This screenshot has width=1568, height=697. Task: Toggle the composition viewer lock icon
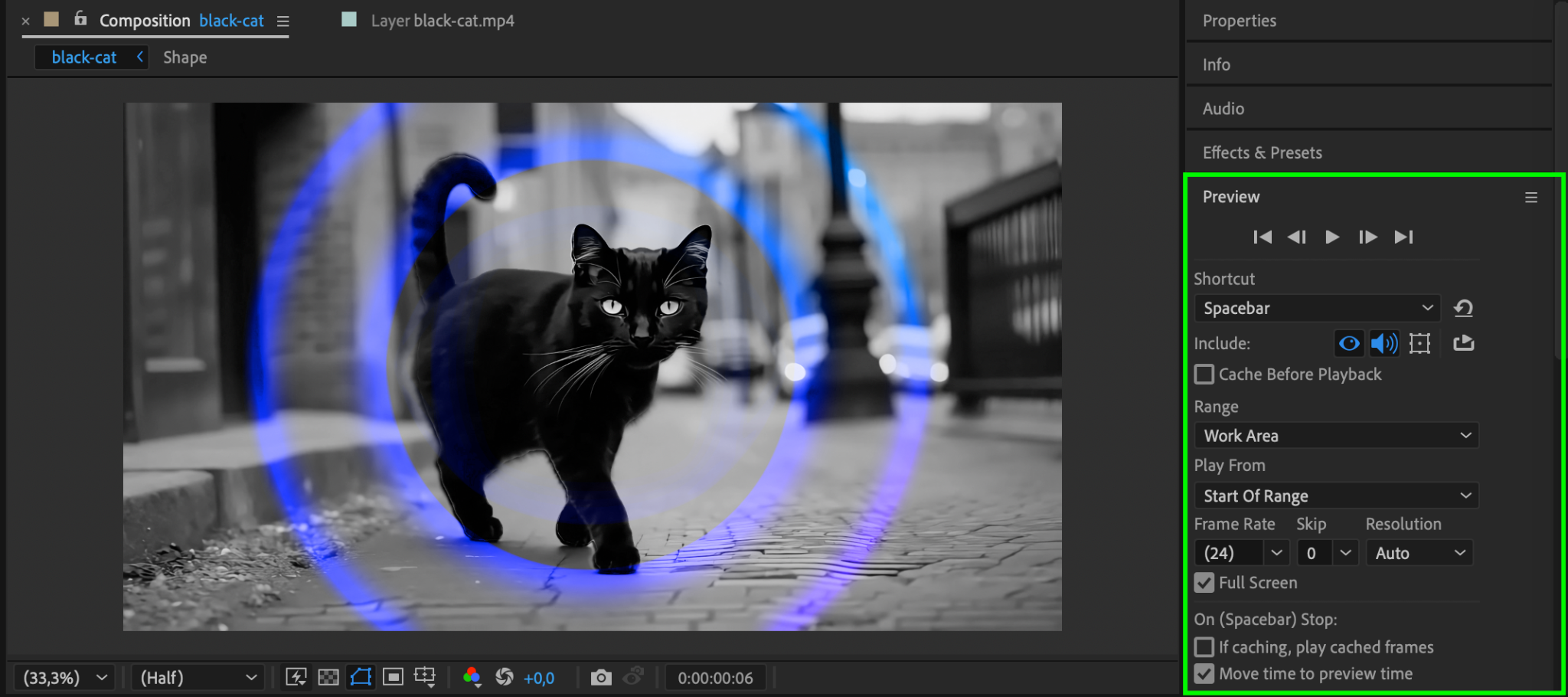coord(80,18)
